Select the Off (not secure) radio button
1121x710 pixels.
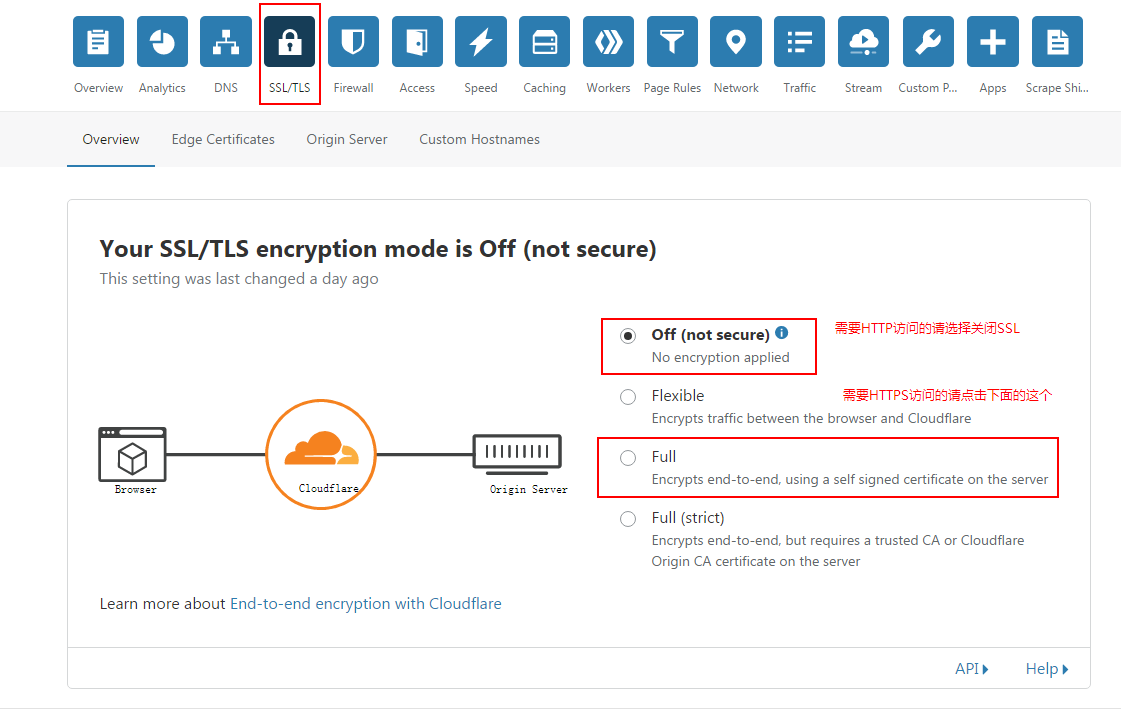pos(628,336)
